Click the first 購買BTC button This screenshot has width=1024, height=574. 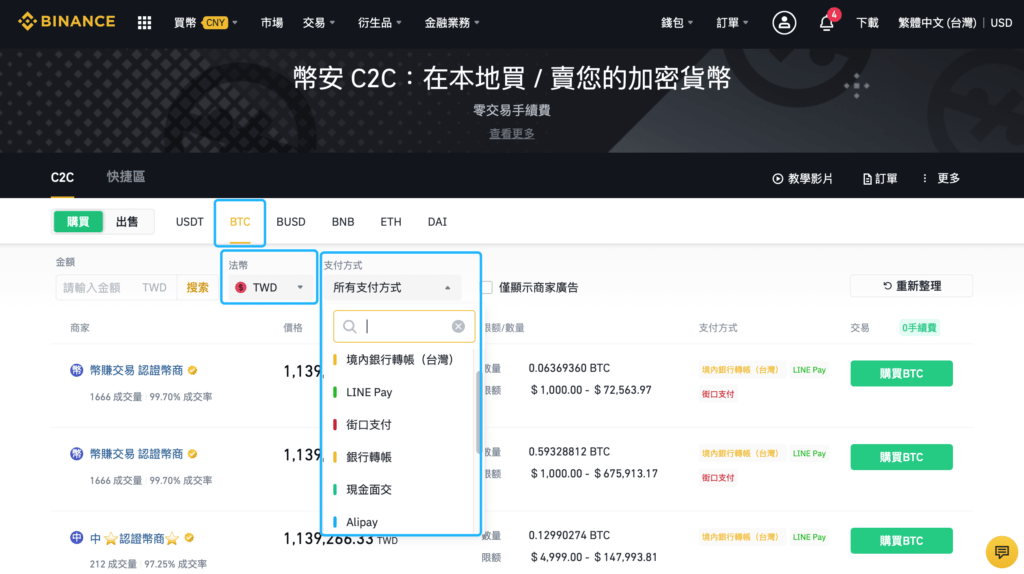coord(901,373)
